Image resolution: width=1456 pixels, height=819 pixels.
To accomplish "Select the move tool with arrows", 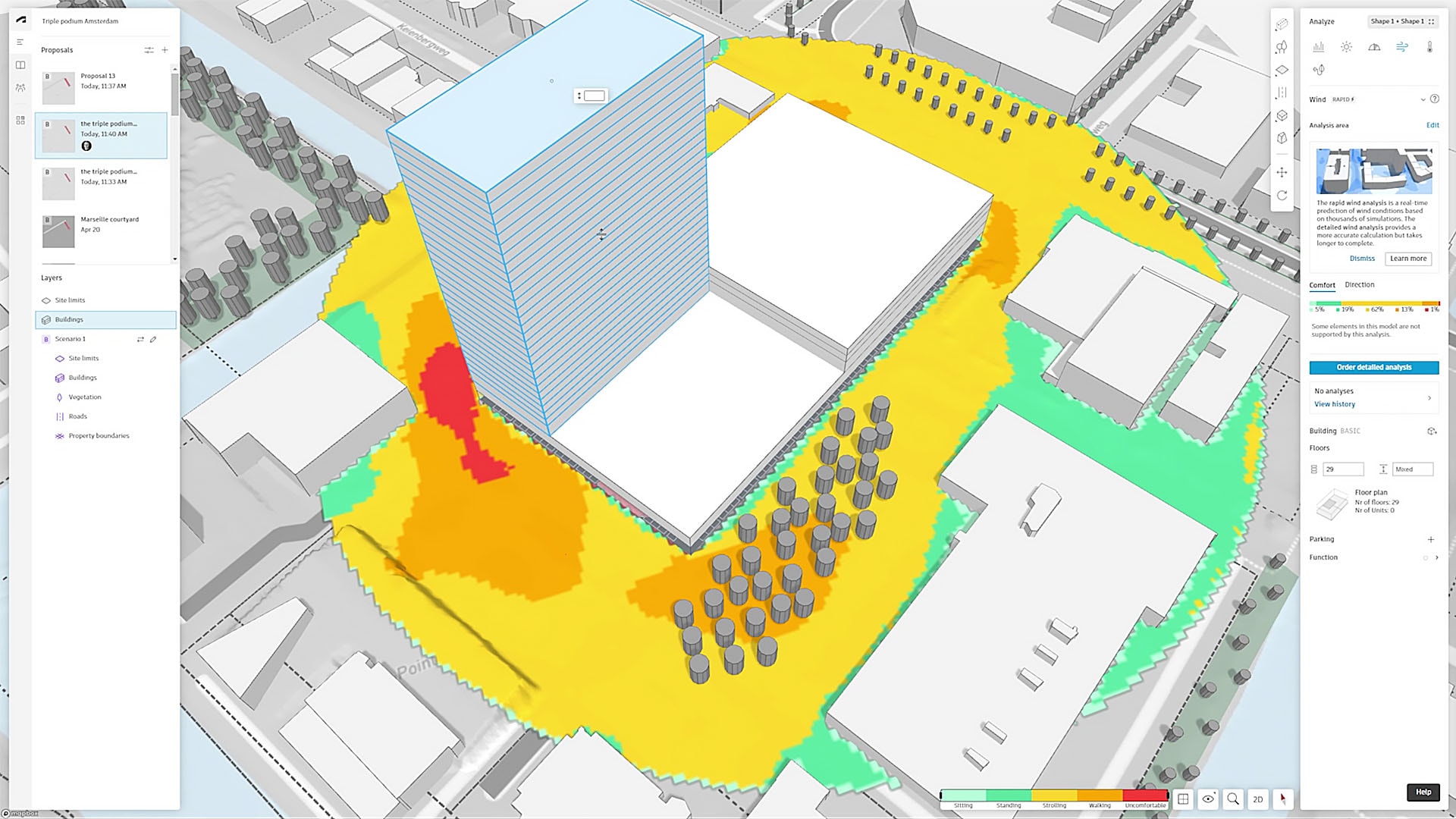I will (1282, 172).
